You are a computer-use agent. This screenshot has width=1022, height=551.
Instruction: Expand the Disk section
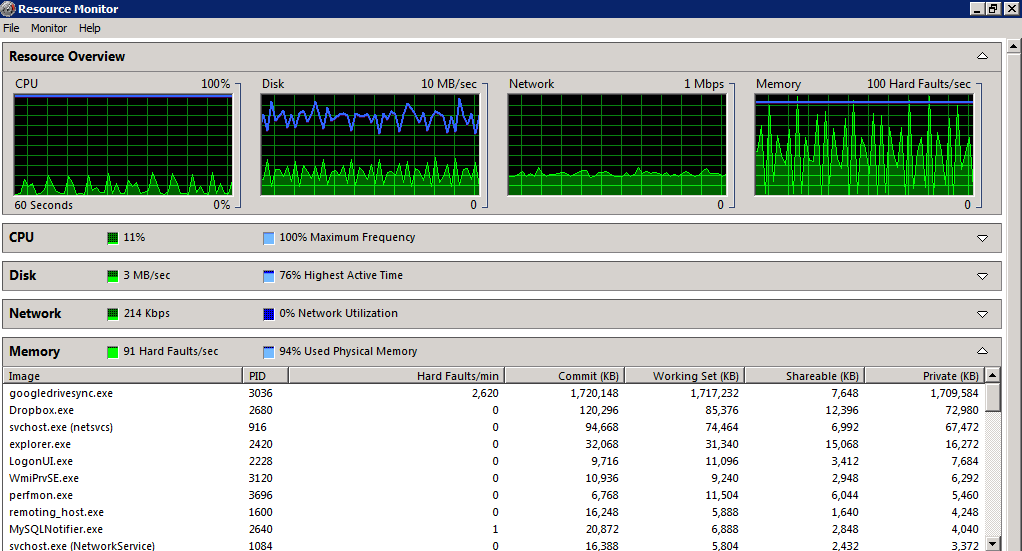(x=982, y=276)
